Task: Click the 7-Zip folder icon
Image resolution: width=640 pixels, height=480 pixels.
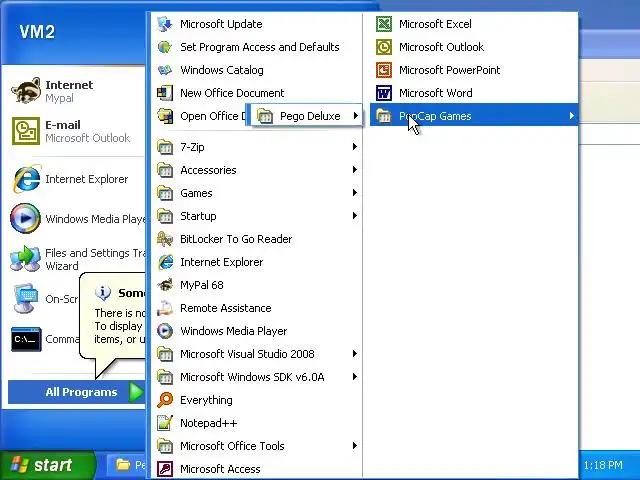Action: tap(165, 147)
